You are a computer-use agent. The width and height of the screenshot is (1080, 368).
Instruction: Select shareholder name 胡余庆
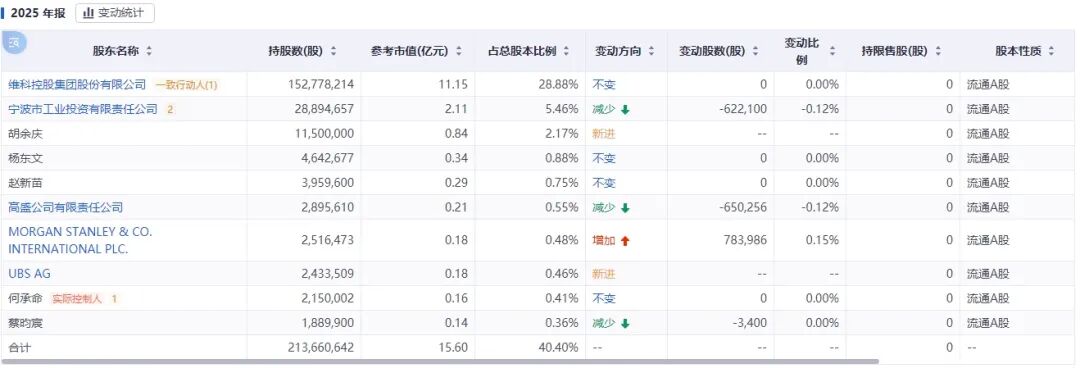[25, 134]
